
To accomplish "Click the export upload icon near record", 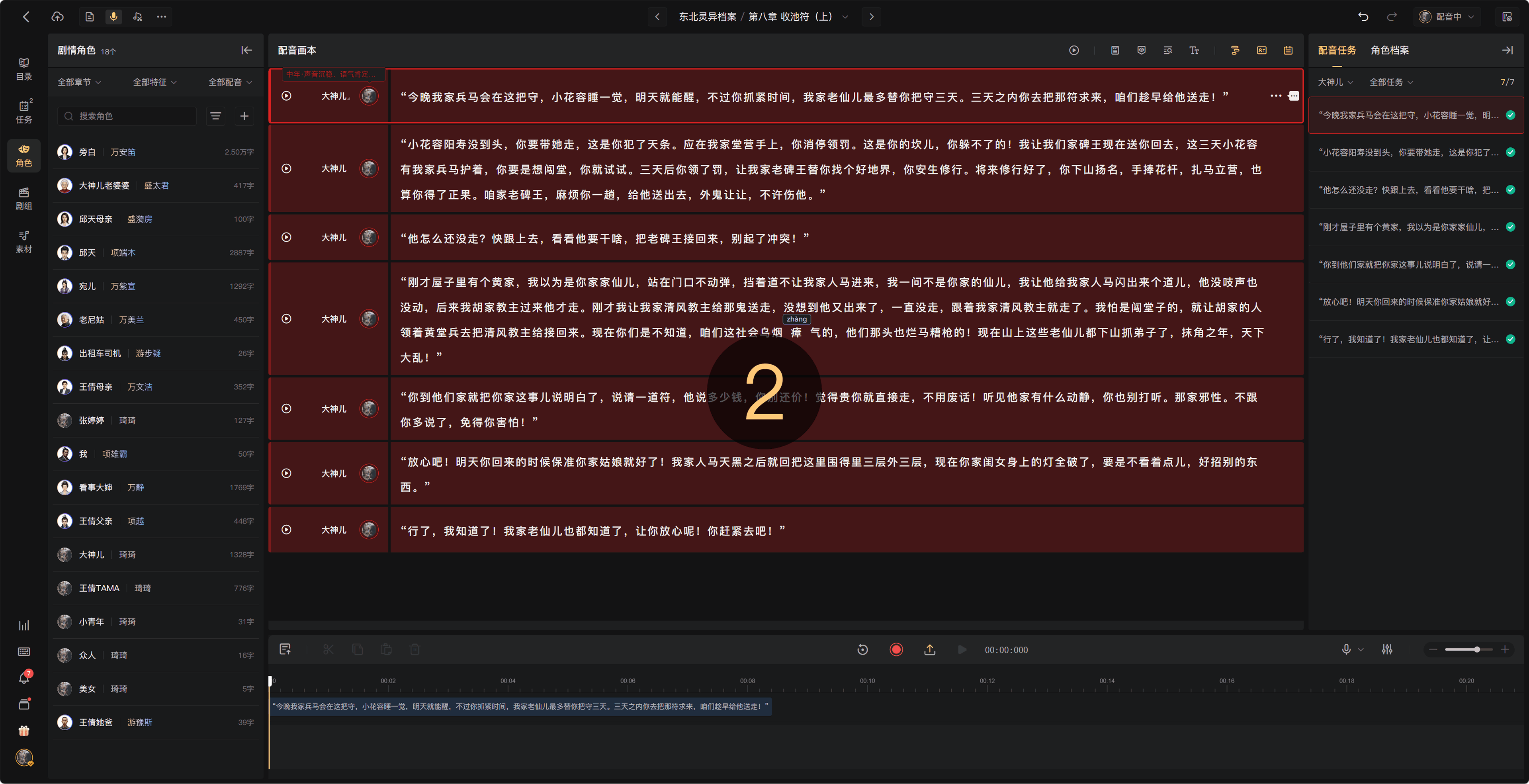I will click(929, 650).
